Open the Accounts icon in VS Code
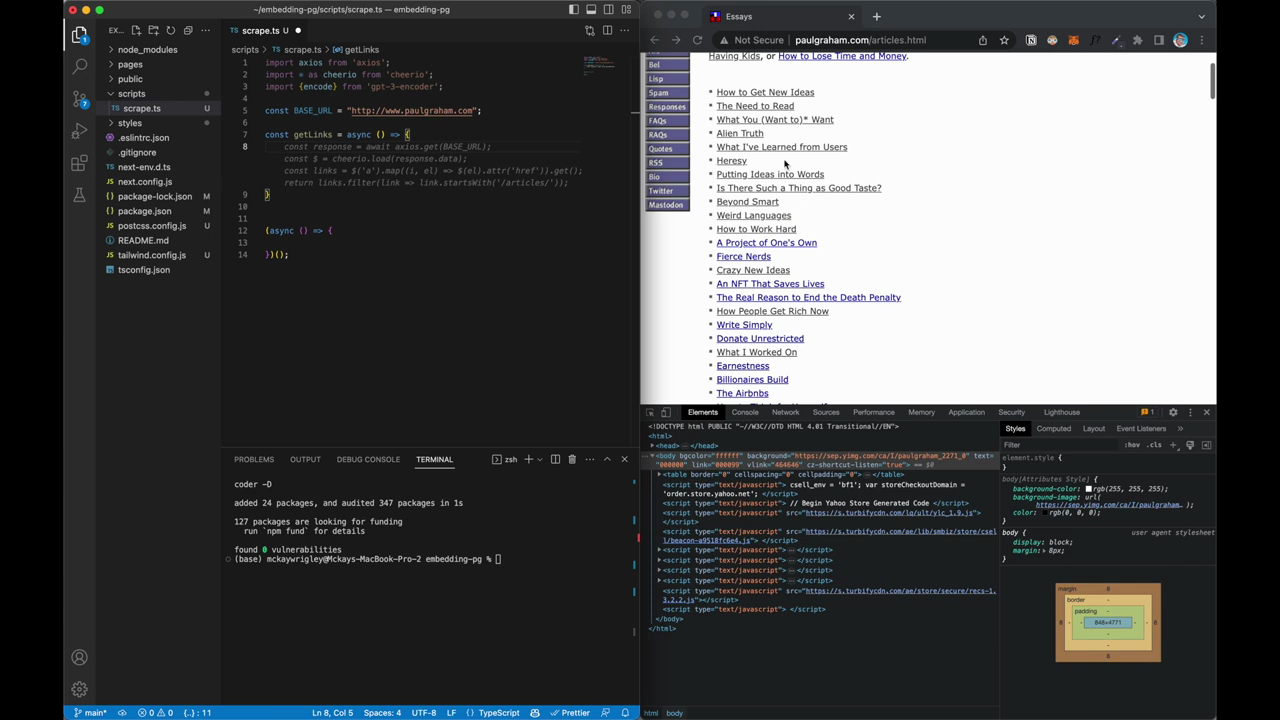 click(79, 657)
